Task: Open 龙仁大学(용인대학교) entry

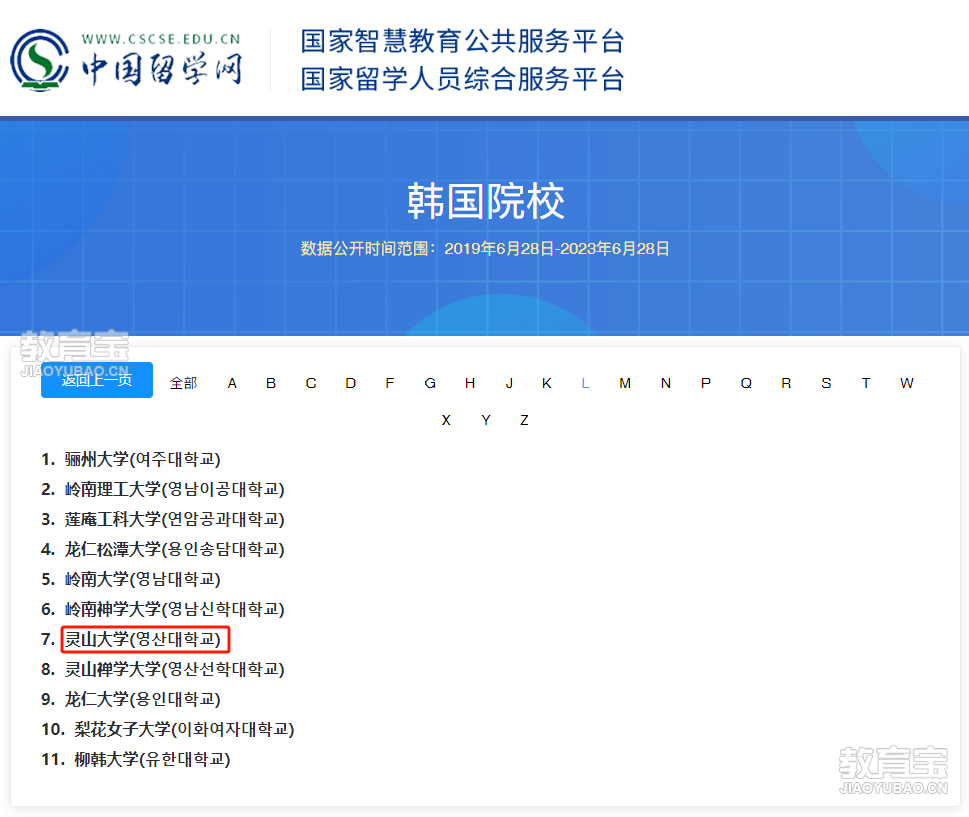Action: [x=143, y=699]
